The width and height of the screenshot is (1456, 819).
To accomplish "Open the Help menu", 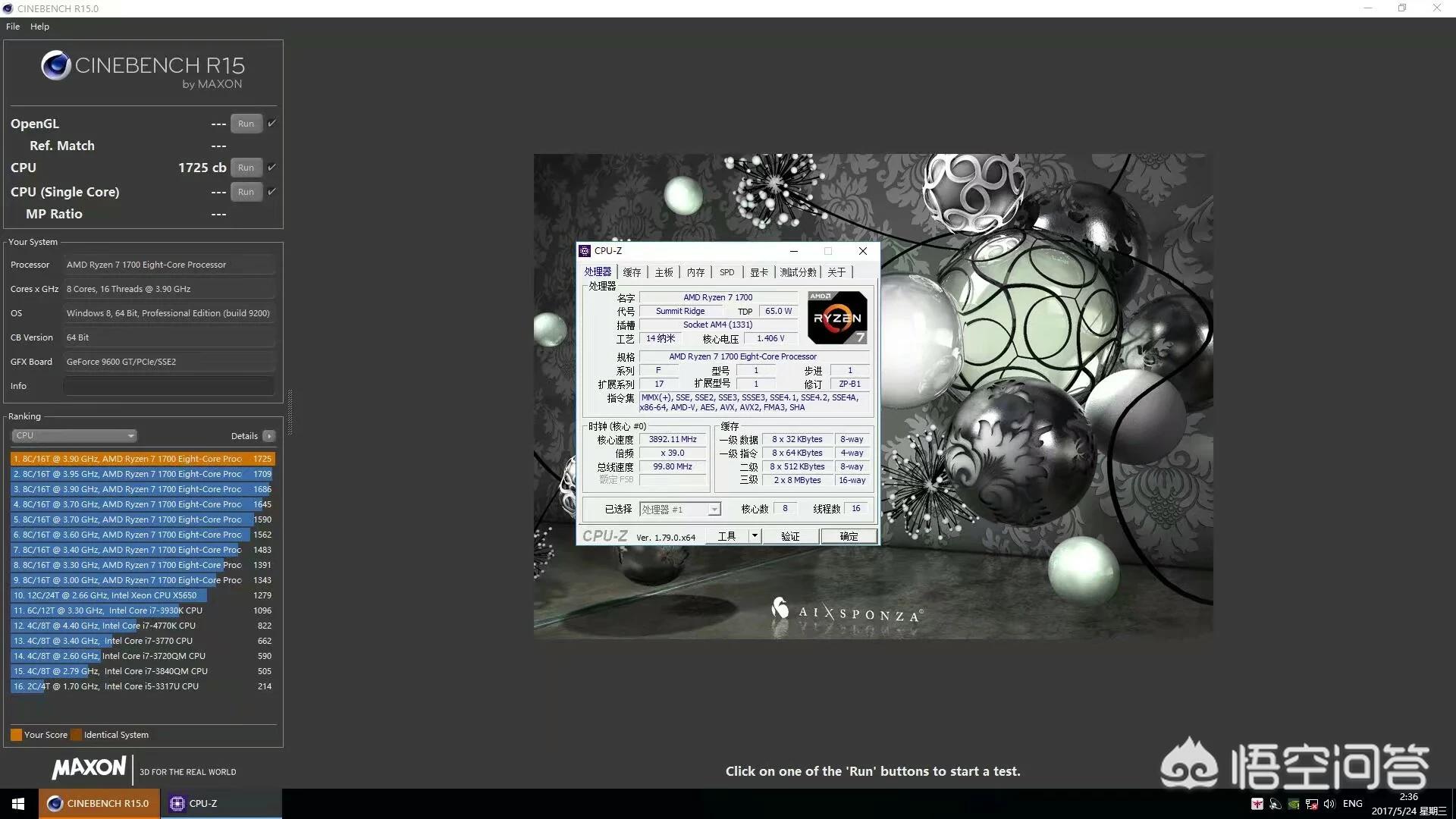I will pyautogui.click(x=39, y=27).
